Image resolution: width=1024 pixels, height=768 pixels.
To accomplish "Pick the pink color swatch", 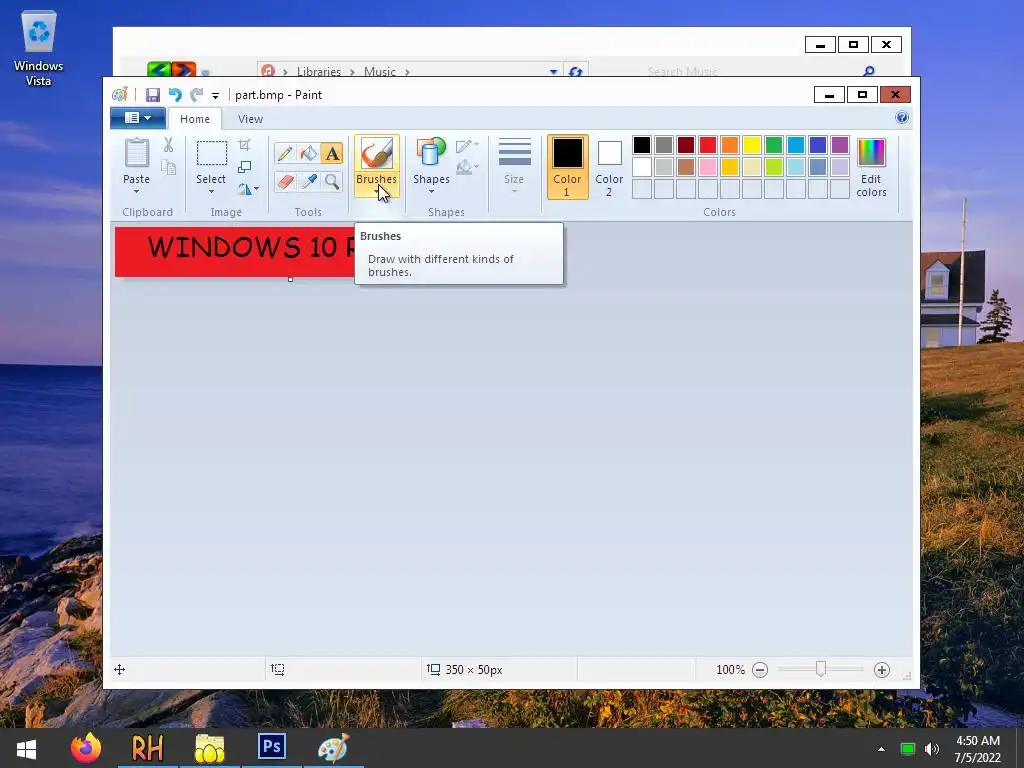I will [708, 167].
